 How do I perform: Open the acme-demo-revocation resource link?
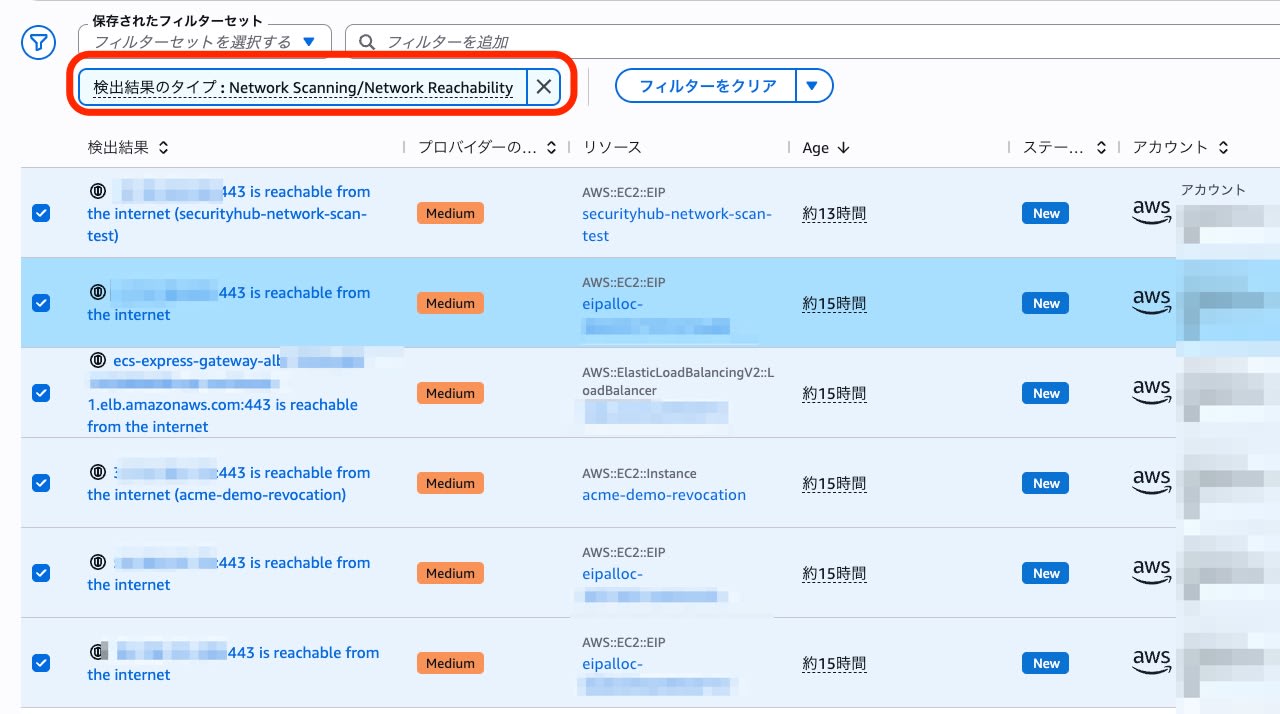click(x=664, y=495)
